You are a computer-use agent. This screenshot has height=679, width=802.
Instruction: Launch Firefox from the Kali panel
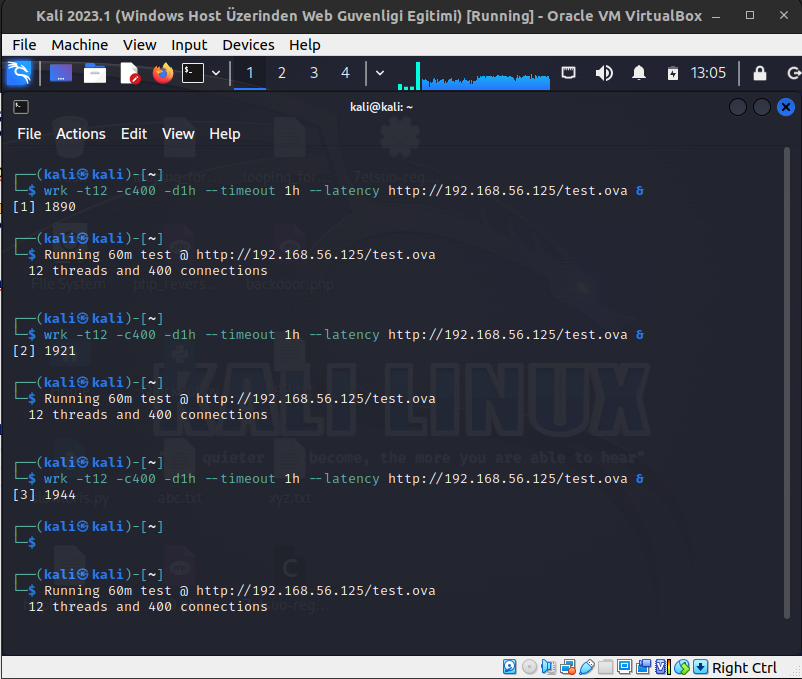click(x=163, y=73)
